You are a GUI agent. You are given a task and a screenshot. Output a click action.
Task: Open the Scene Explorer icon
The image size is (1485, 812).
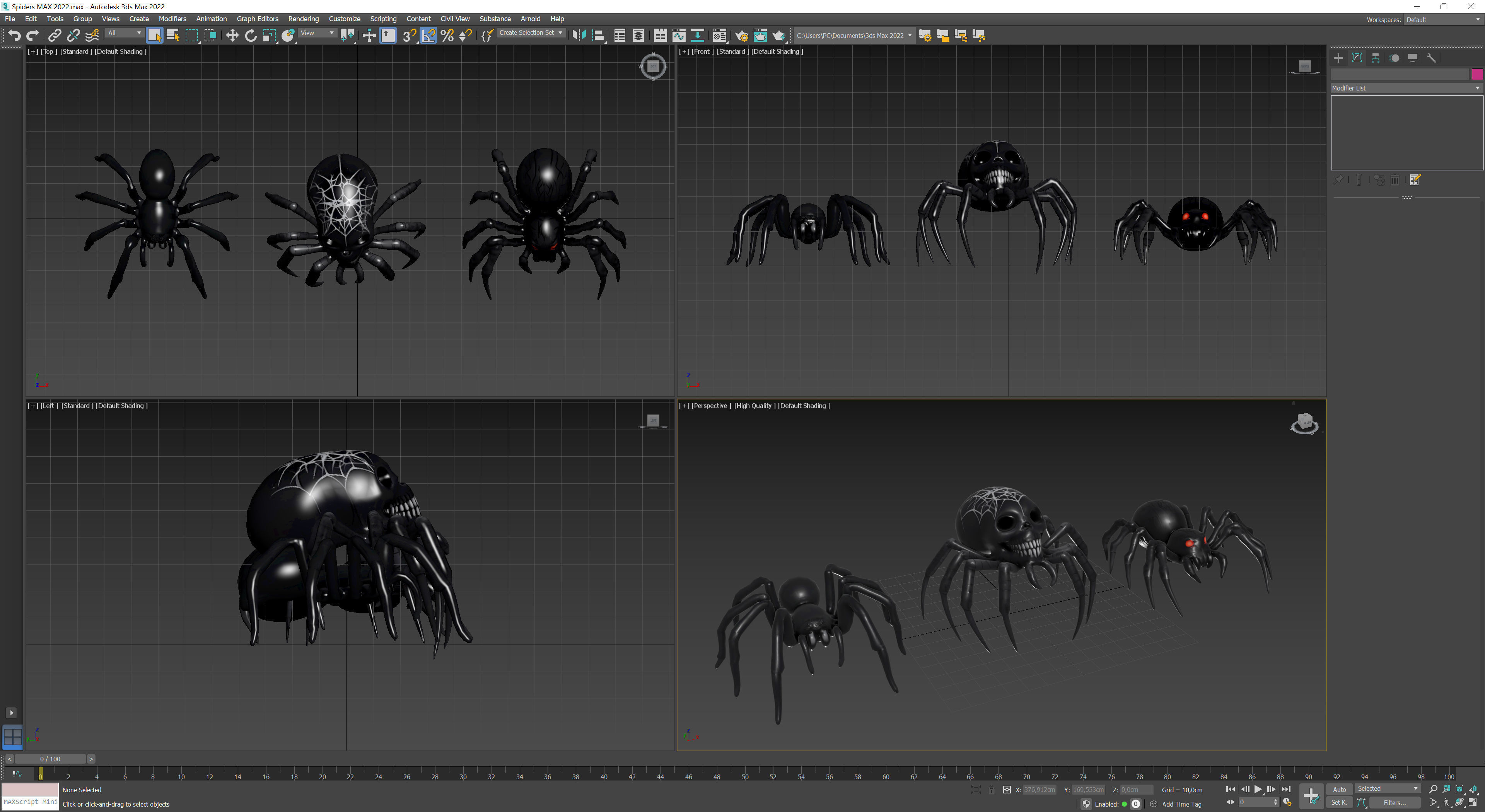tap(620, 36)
